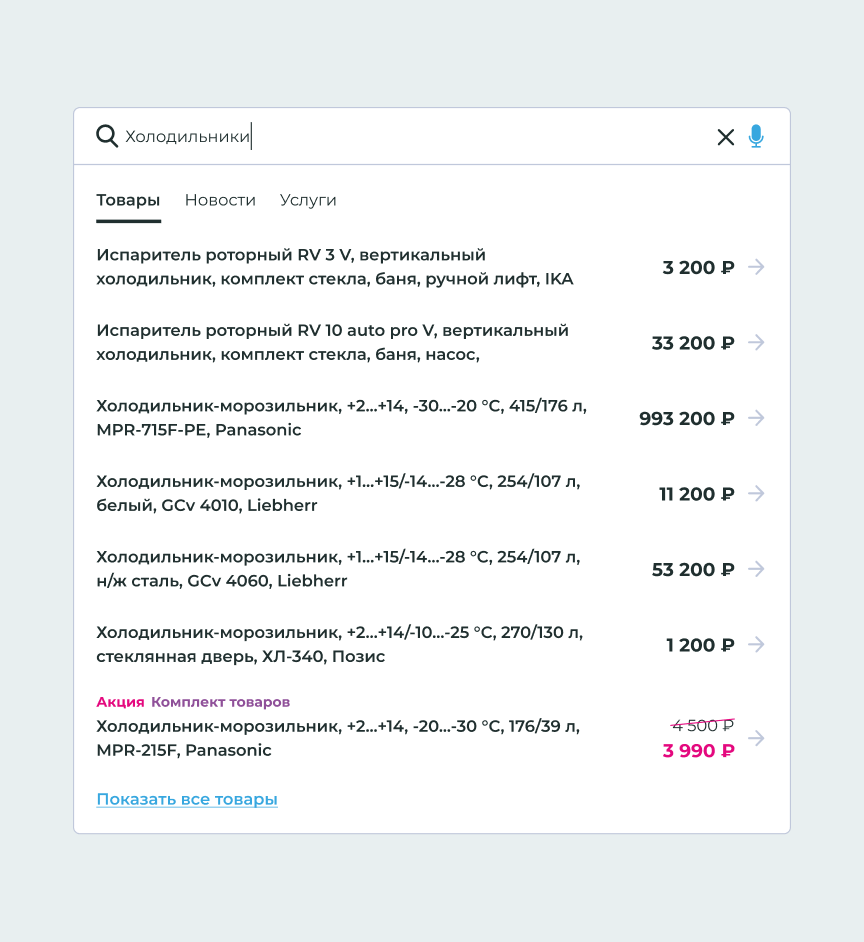The width and height of the screenshot is (864, 942).
Task: Open arrow for discounted 3 990 ₽ item
Action: point(756,738)
